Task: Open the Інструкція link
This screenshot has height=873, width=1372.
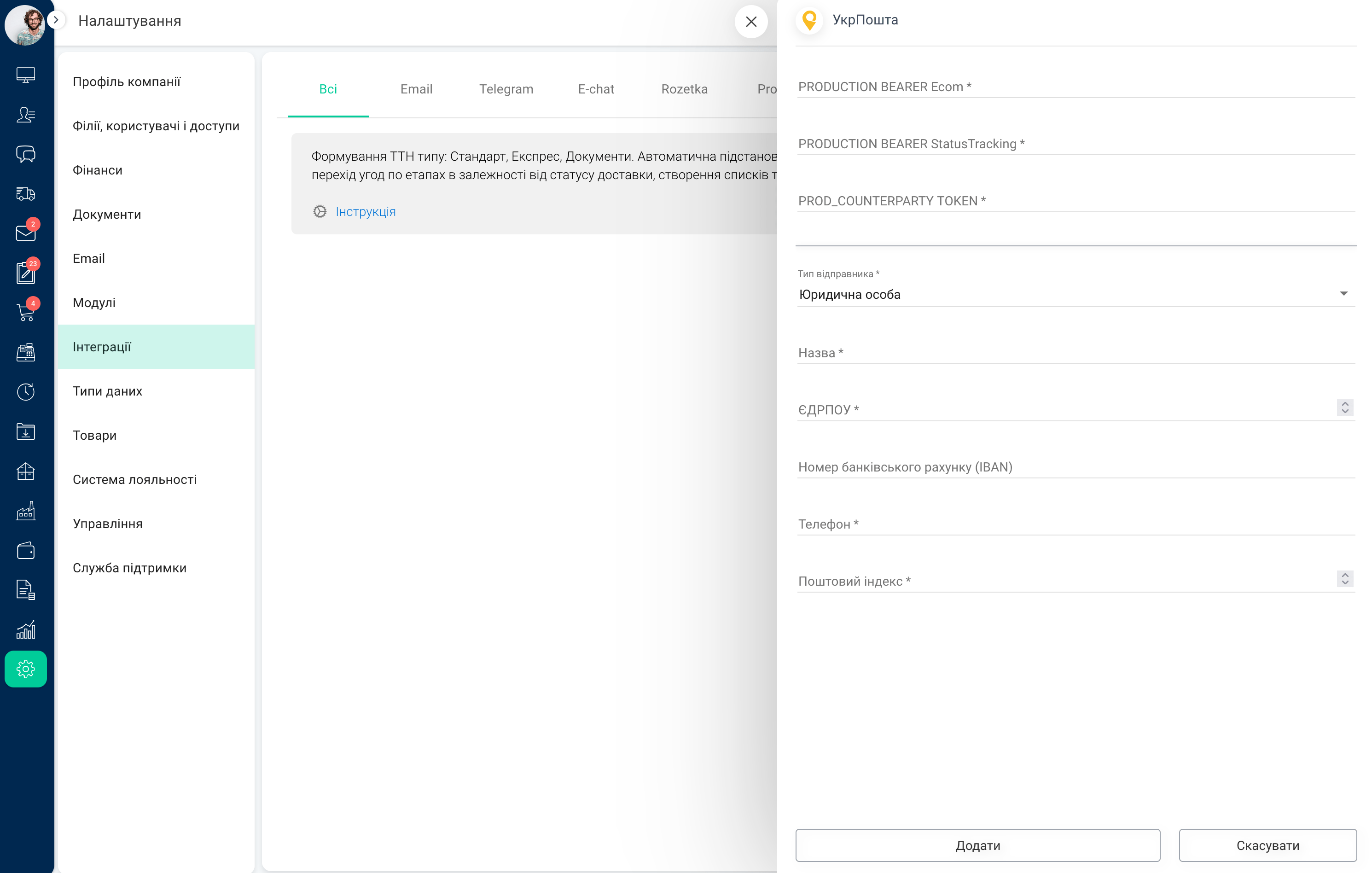Action: pos(365,211)
